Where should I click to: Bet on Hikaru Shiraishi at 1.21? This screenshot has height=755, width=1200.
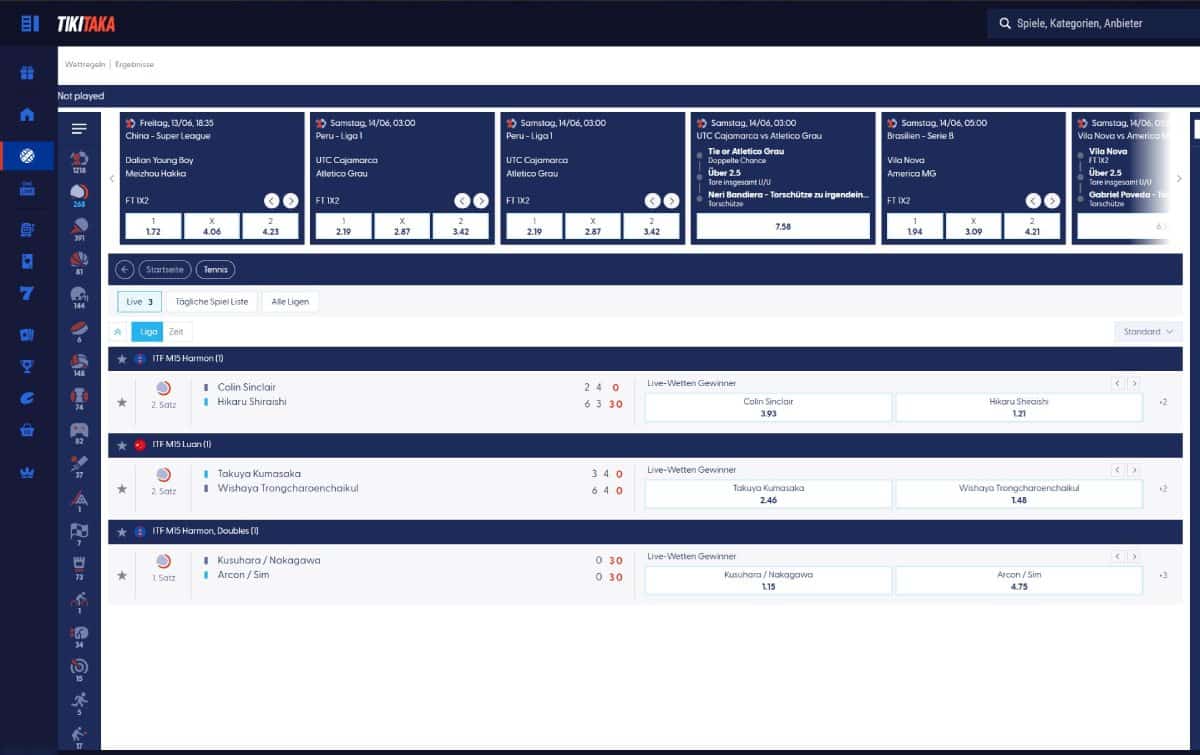point(1018,407)
